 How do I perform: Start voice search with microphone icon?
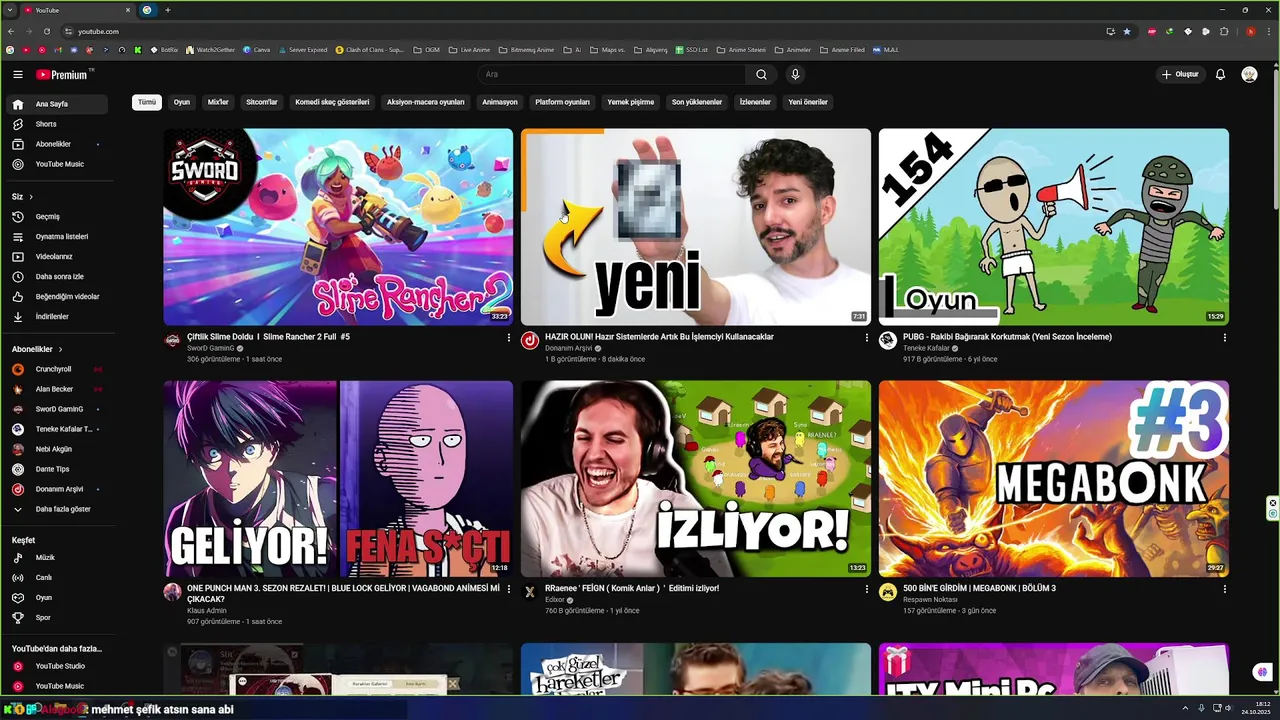795,74
